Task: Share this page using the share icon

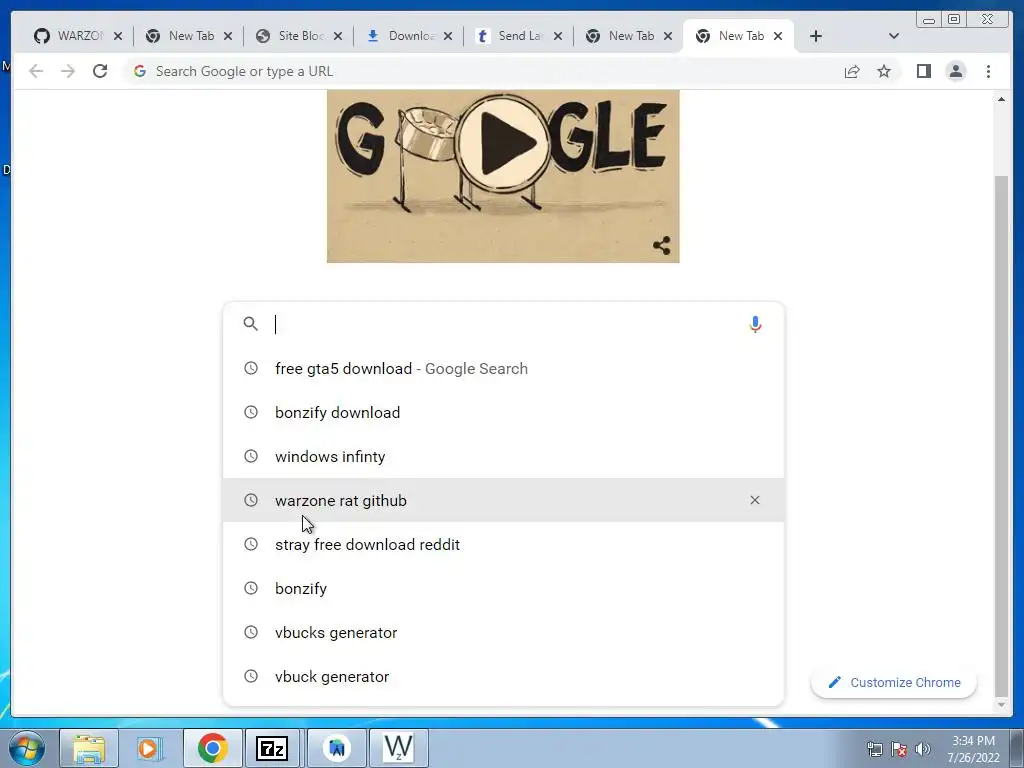Action: coord(852,71)
